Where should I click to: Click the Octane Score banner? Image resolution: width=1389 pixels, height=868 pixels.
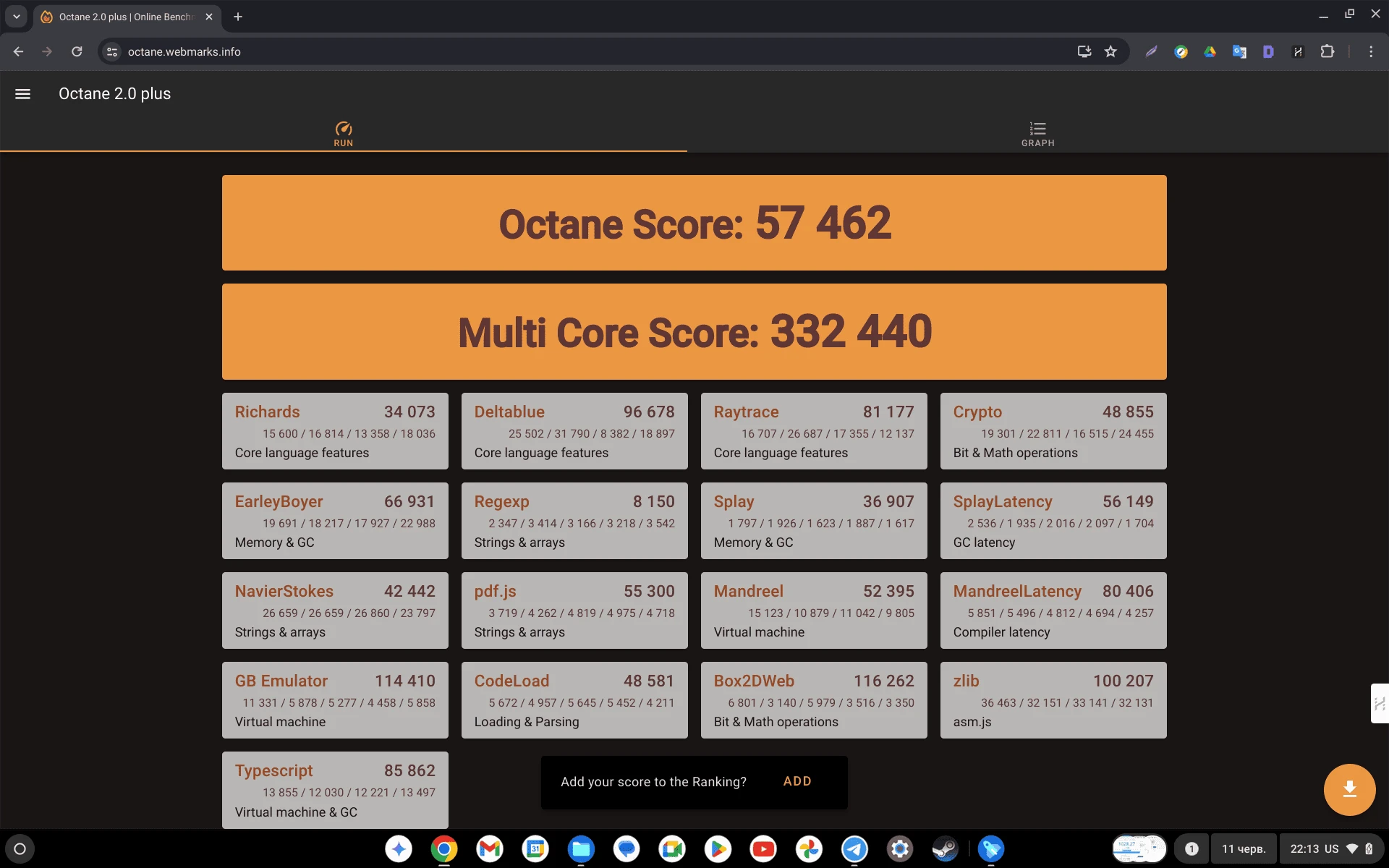tap(694, 223)
